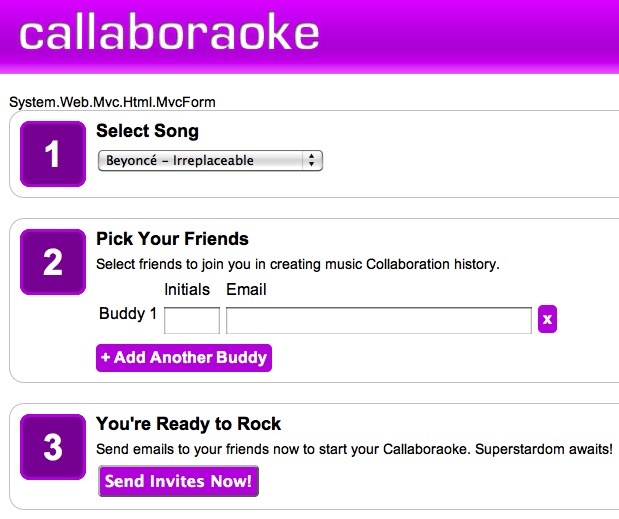Click the Buddy 1 row label
This screenshot has width=619, height=519.
click(128, 314)
